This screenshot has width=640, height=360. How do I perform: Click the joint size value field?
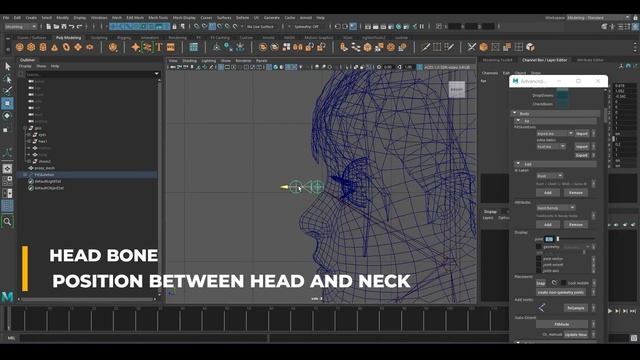549,239
